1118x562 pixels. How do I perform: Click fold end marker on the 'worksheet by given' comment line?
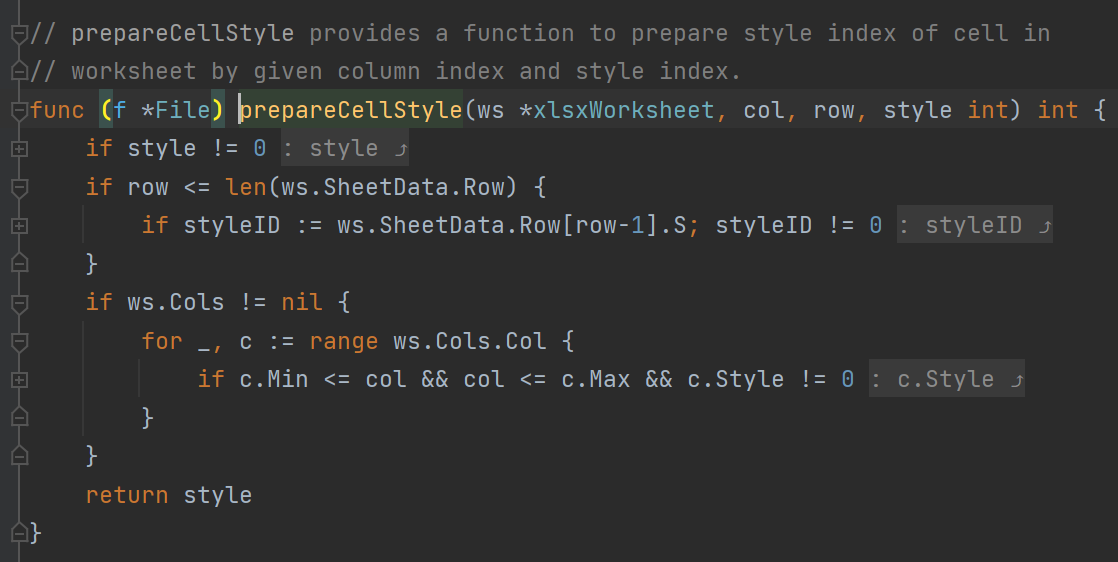coord(17,72)
